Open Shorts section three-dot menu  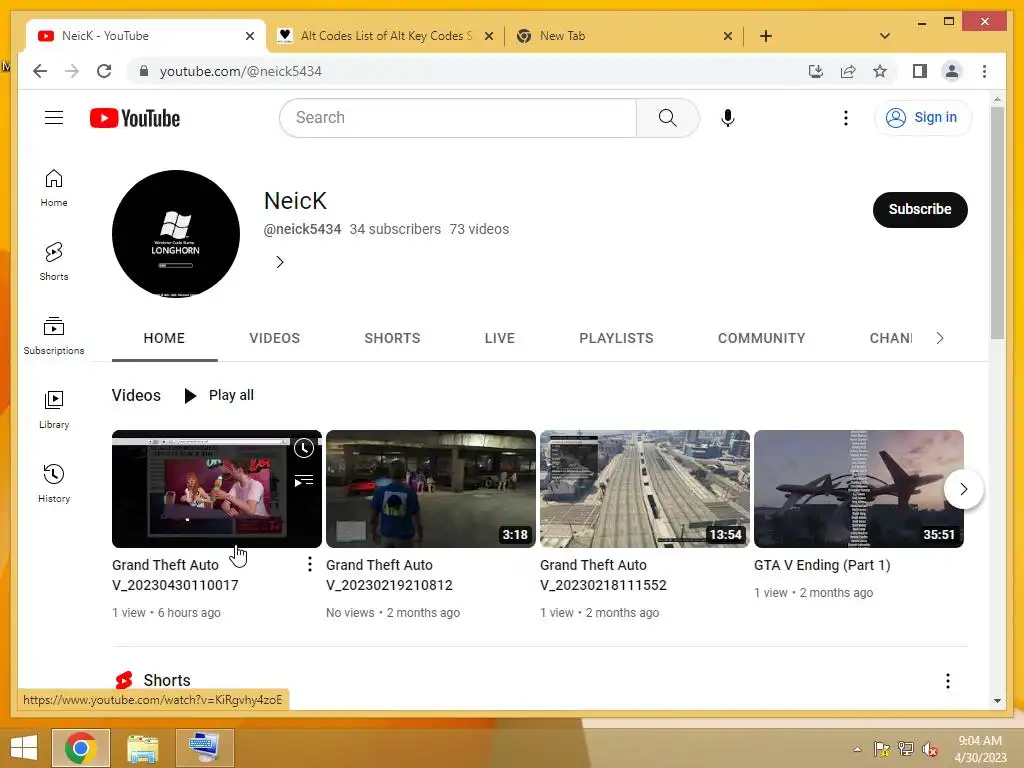pos(948,681)
